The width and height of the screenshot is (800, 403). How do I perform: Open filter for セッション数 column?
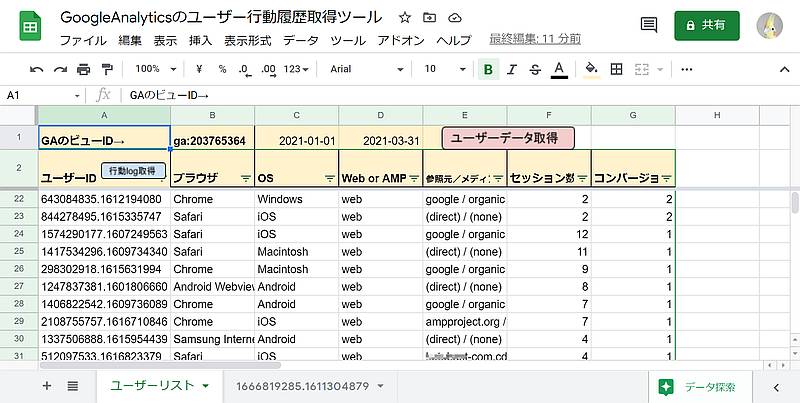click(582, 179)
